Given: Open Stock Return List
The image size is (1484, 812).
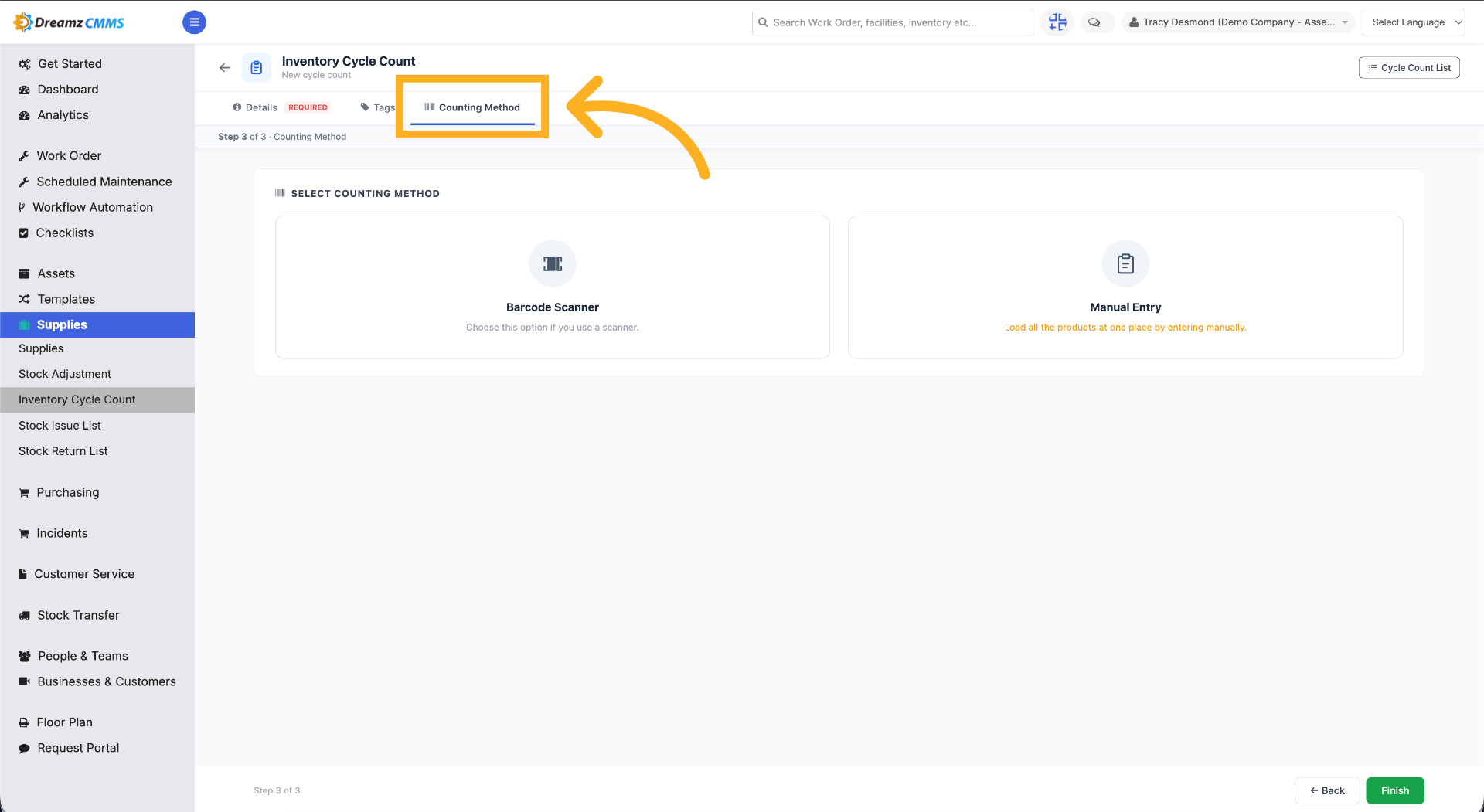Looking at the screenshot, I should (97, 451).
